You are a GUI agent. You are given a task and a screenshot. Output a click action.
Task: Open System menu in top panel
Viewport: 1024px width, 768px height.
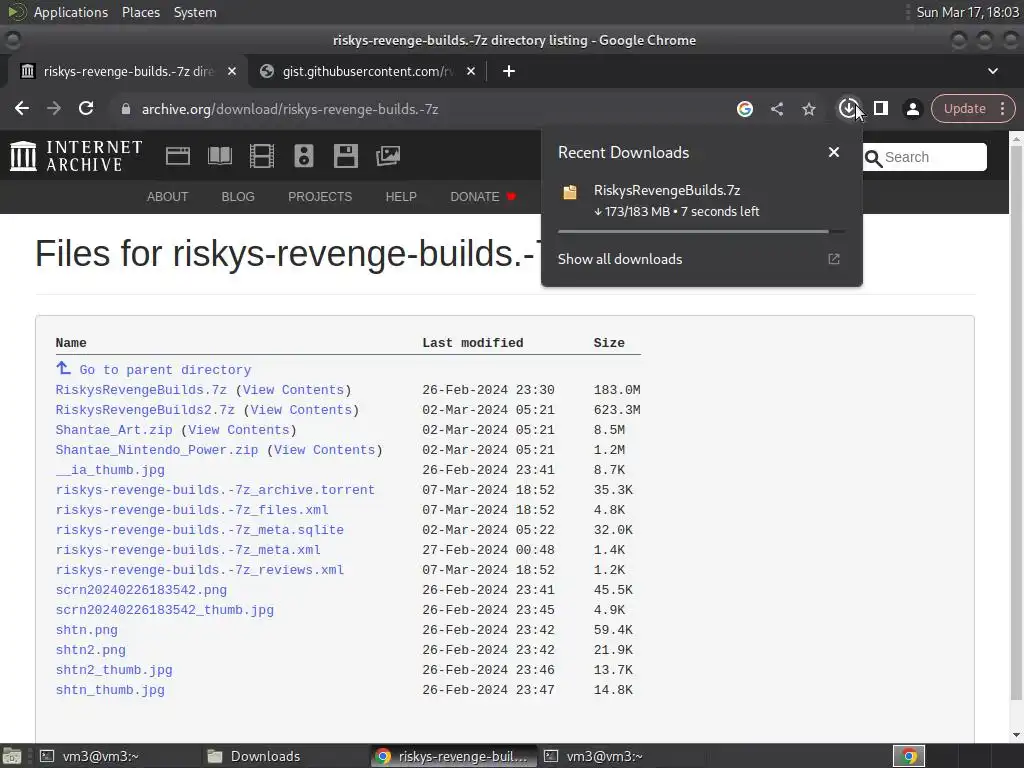[195, 12]
